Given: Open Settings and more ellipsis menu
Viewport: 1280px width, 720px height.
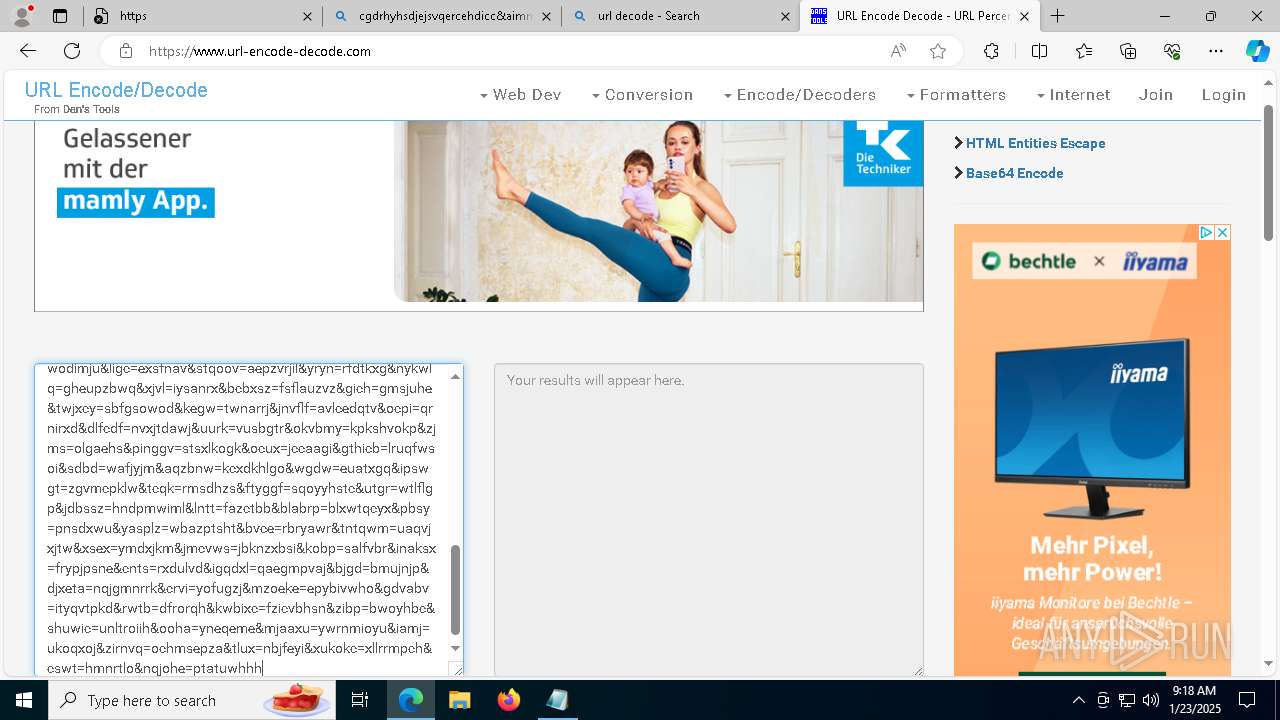Looking at the screenshot, I should [x=1216, y=51].
